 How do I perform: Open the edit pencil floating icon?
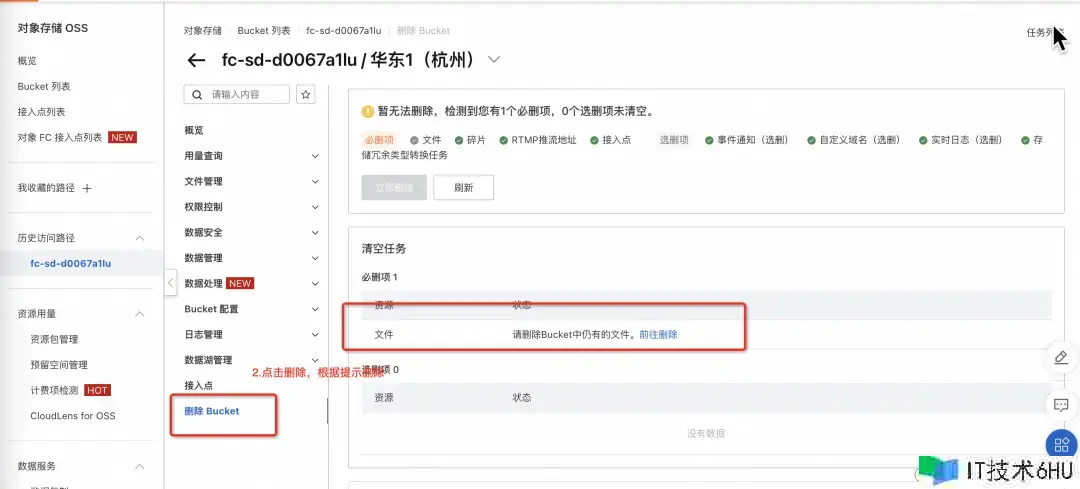[1061, 357]
